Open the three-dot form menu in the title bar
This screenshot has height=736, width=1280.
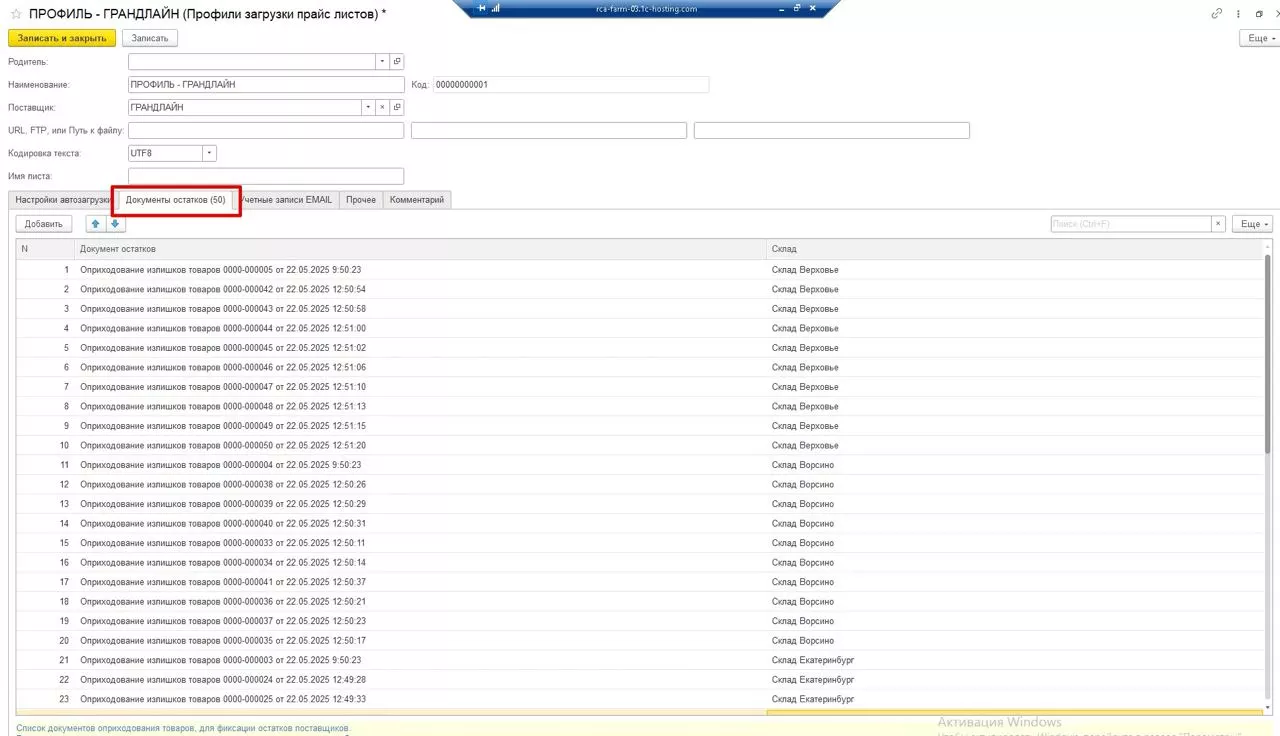click(1239, 14)
